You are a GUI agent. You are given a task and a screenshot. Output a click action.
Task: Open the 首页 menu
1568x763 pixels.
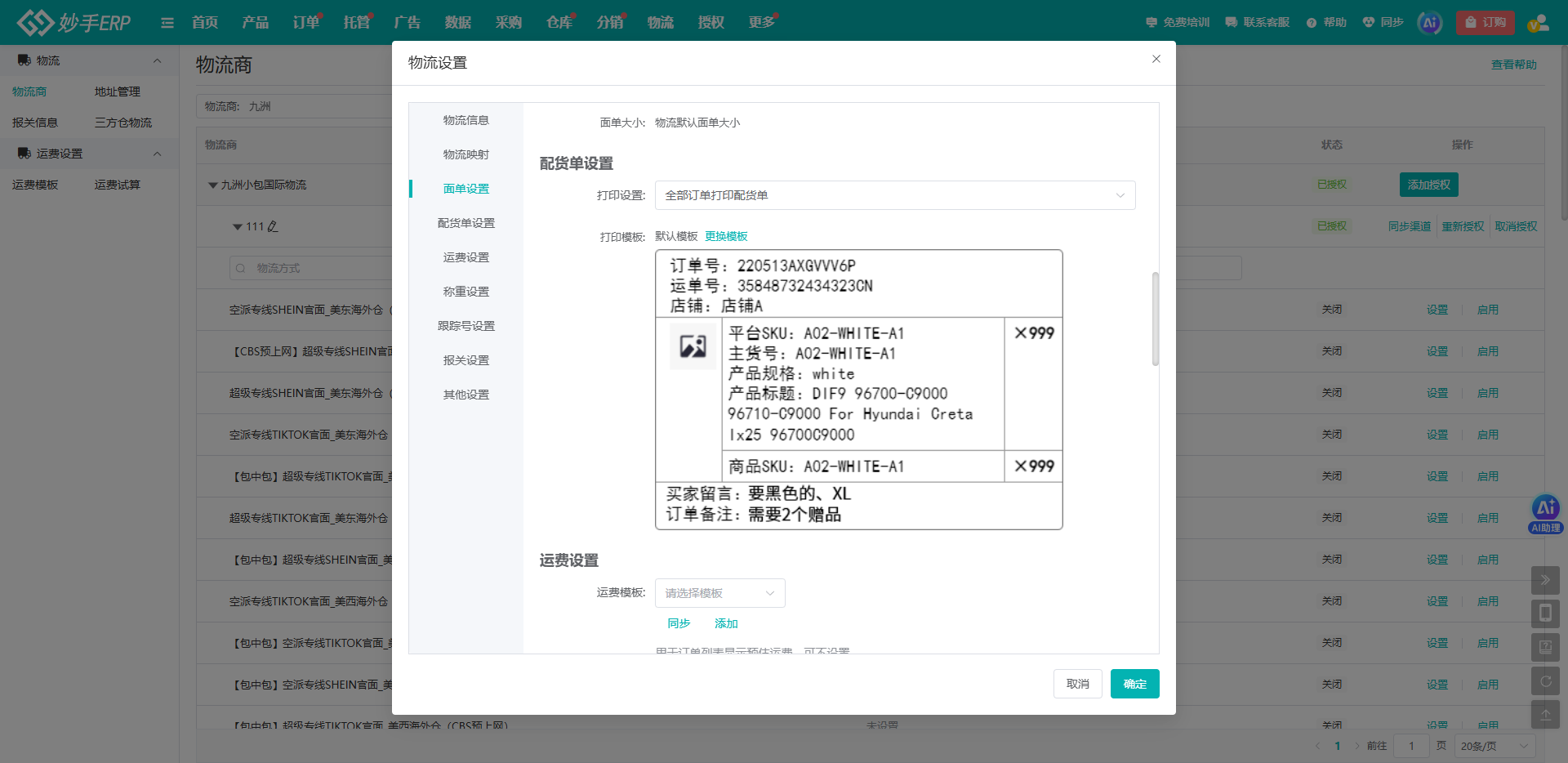[x=205, y=22]
